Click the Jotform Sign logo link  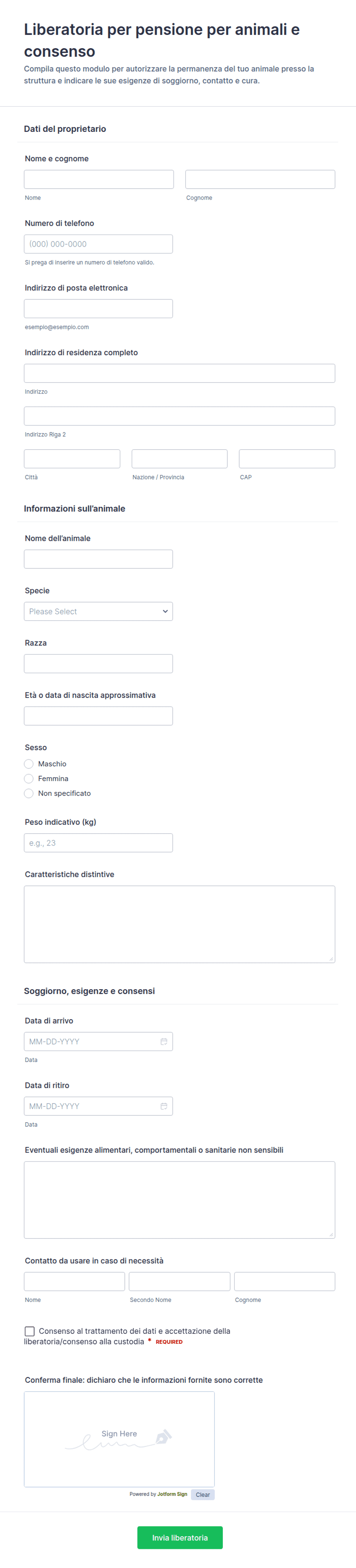(172, 1494)
